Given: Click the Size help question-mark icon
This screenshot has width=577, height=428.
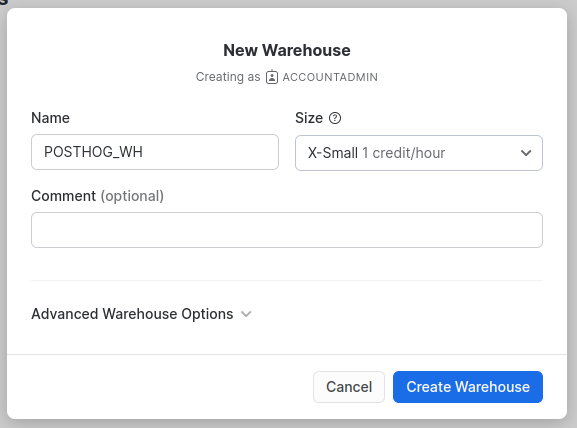Looking at the screenshot, I should pyautogui.click(x=335, y=118).
